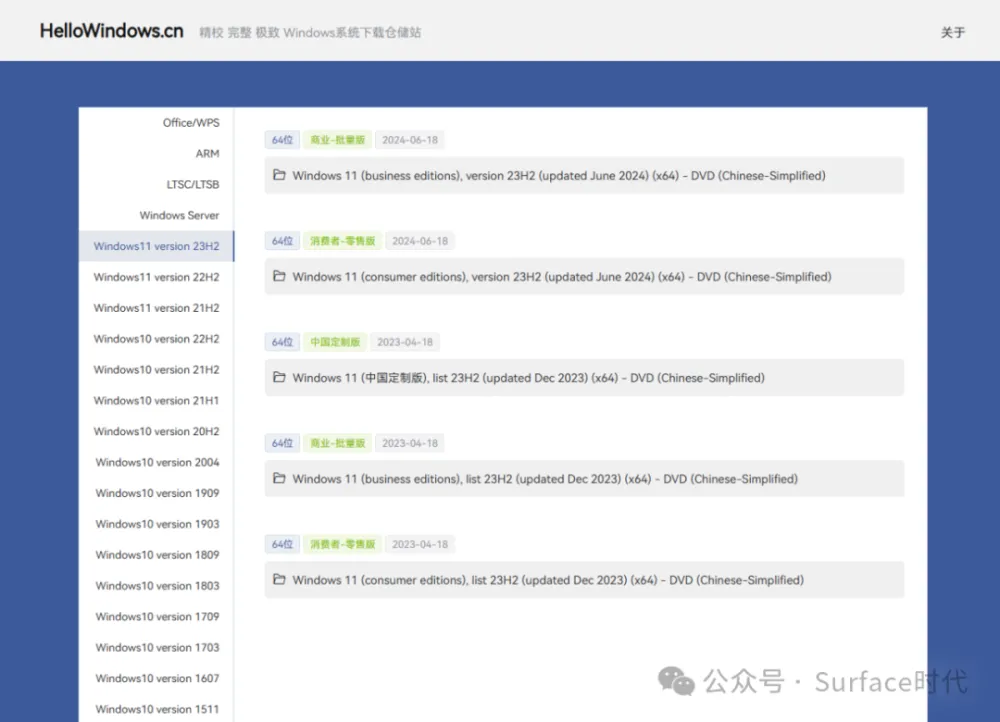Click the 商业-批量版 tag dated 2024-06-18

click(337, 140)
